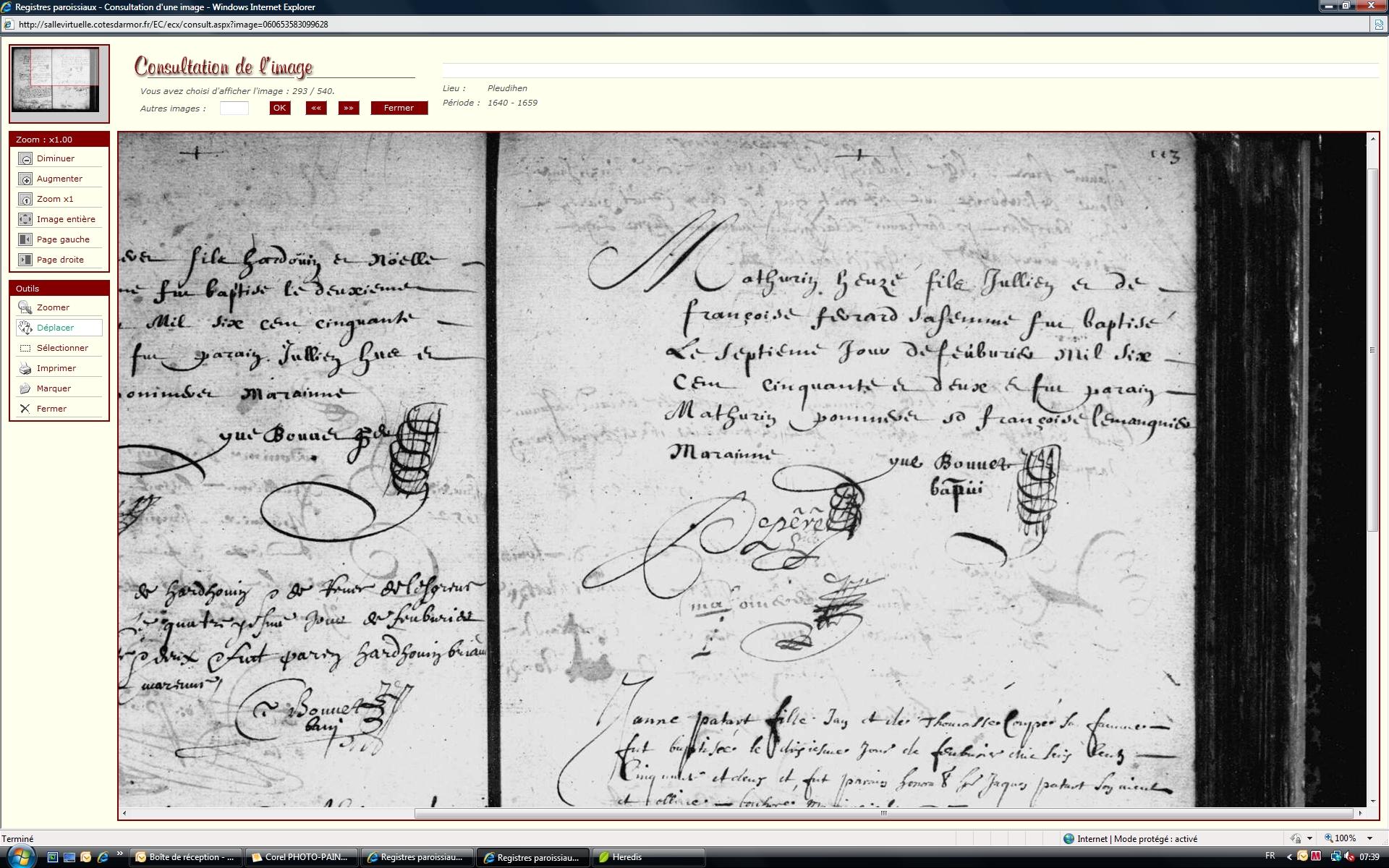
Task: Print the image with Imprimer
Action: pyautogui.click(x=25, y=368)
